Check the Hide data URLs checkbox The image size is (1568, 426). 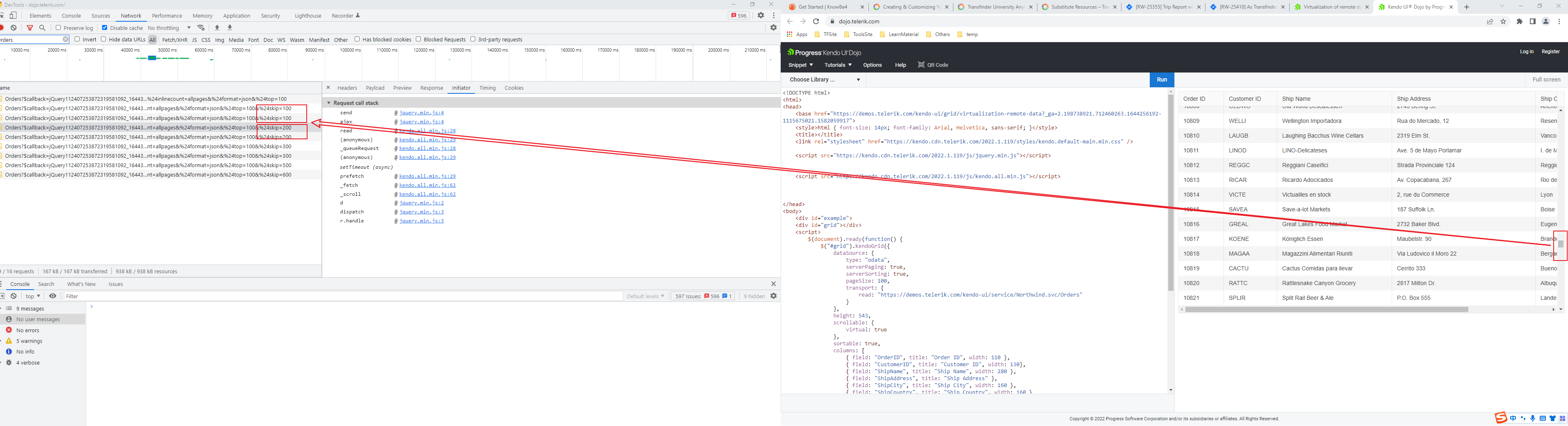[104, 39]
